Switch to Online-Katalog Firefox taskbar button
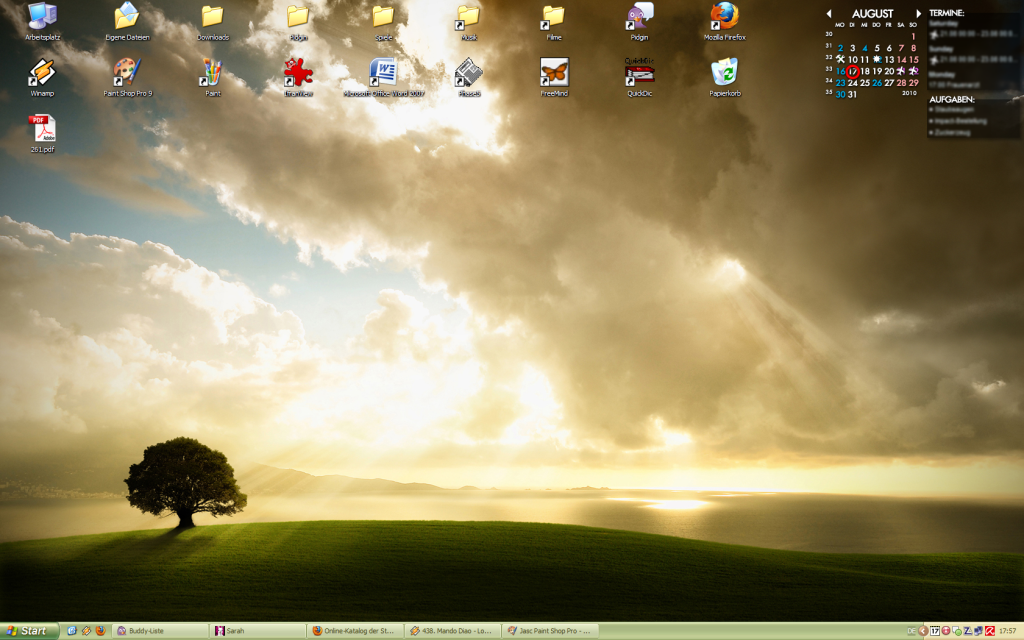This screenshot has width=1024, height=640. (x=356, y=631)
